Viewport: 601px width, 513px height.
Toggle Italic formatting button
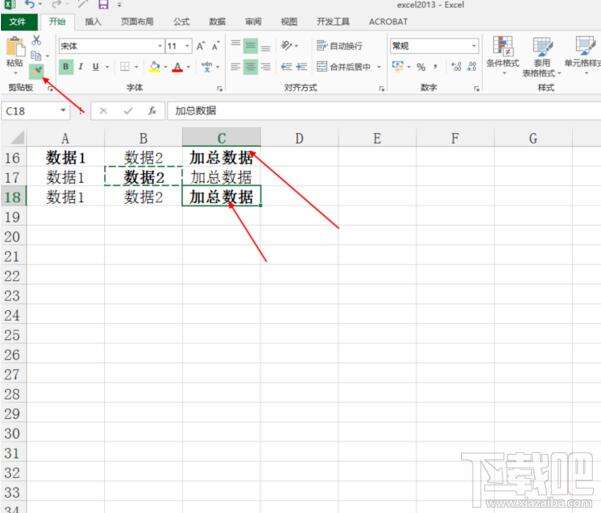(x=81, y=67)
